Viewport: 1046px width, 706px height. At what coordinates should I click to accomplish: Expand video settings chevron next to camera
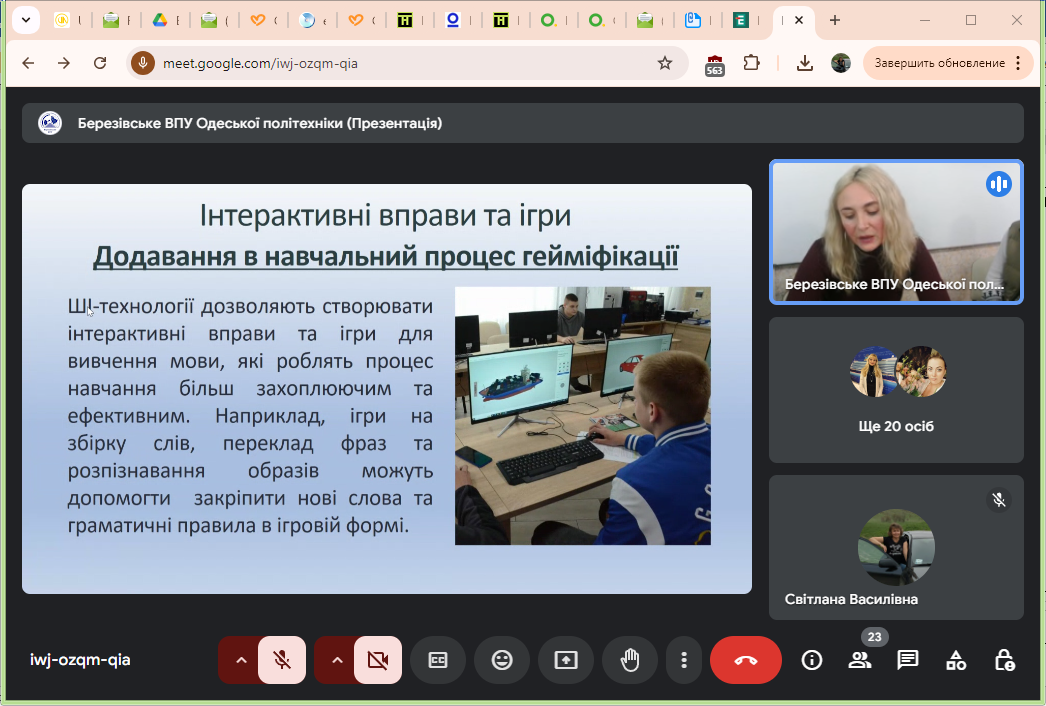click(336, 660)
